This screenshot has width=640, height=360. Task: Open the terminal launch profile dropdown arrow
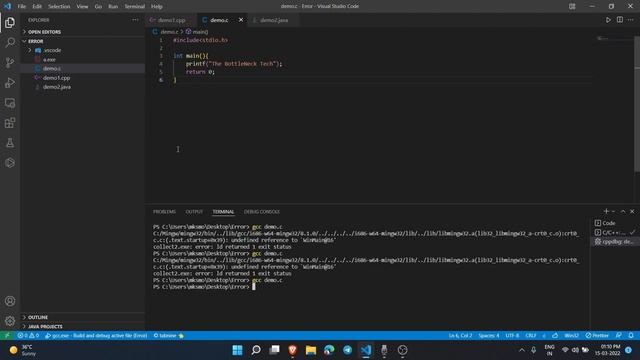coord(613,211)
